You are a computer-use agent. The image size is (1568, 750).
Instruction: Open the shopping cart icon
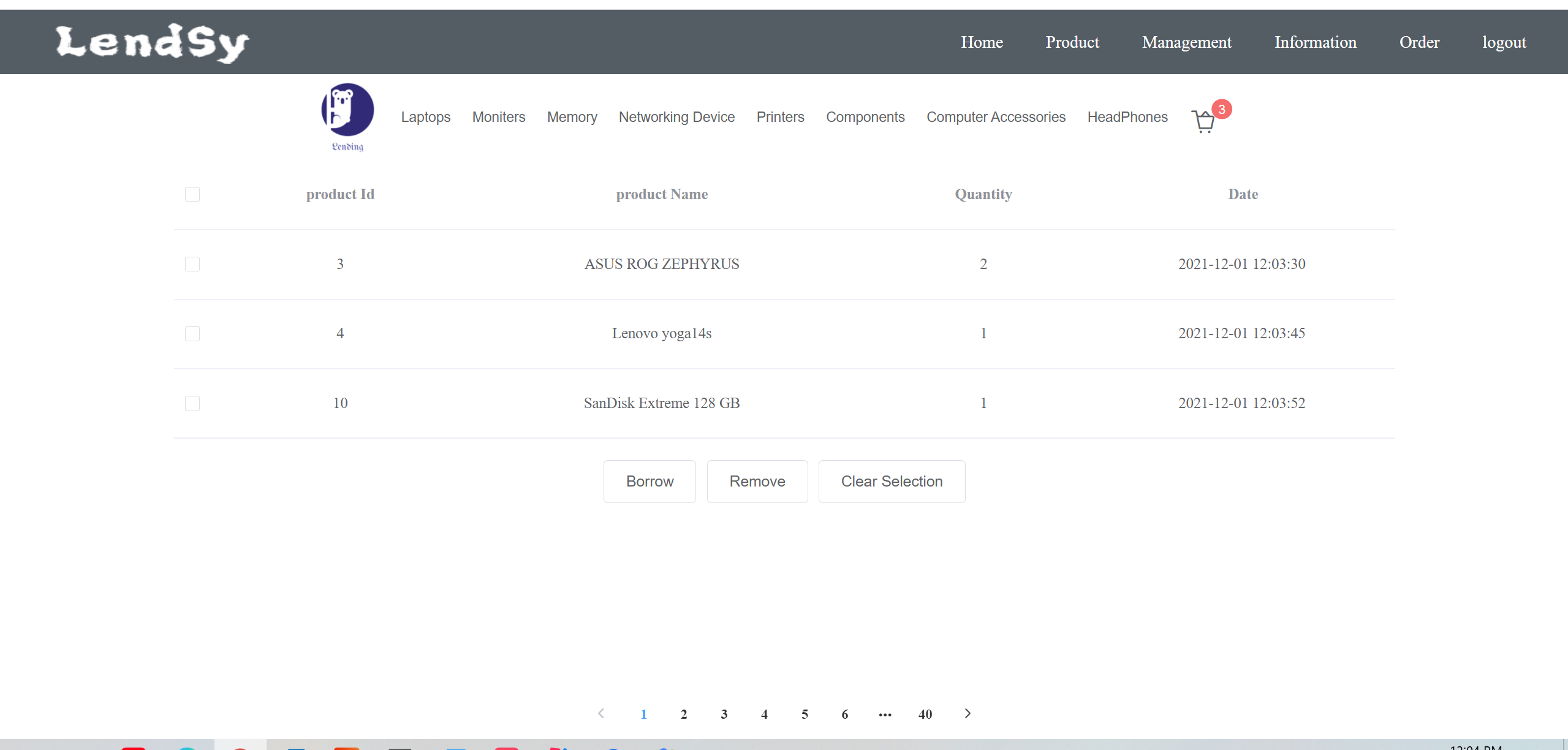tap(1203, 121)
